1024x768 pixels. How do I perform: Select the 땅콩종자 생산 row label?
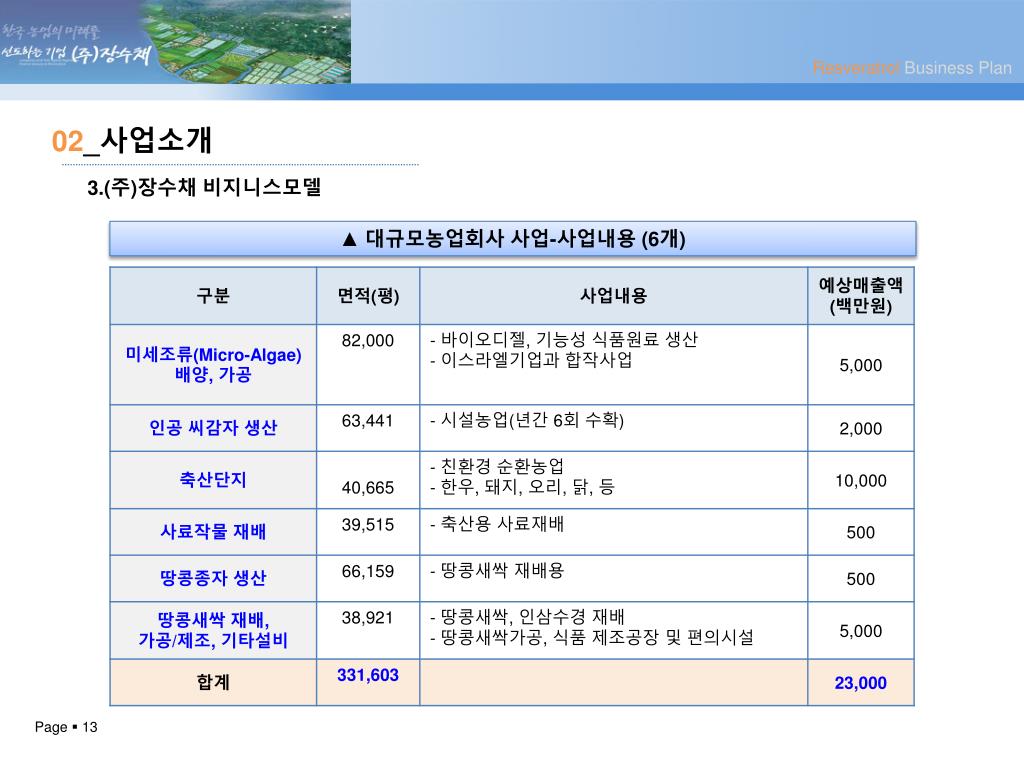pos(213,578)
